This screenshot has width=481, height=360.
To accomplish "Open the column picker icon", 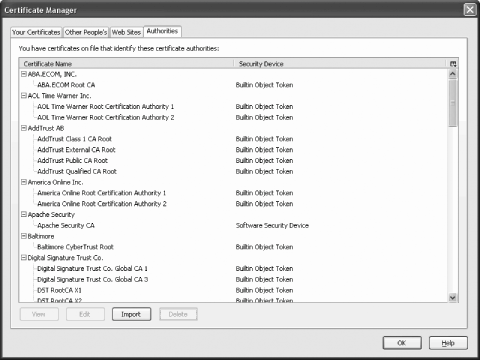I will [x=453, y=64].
